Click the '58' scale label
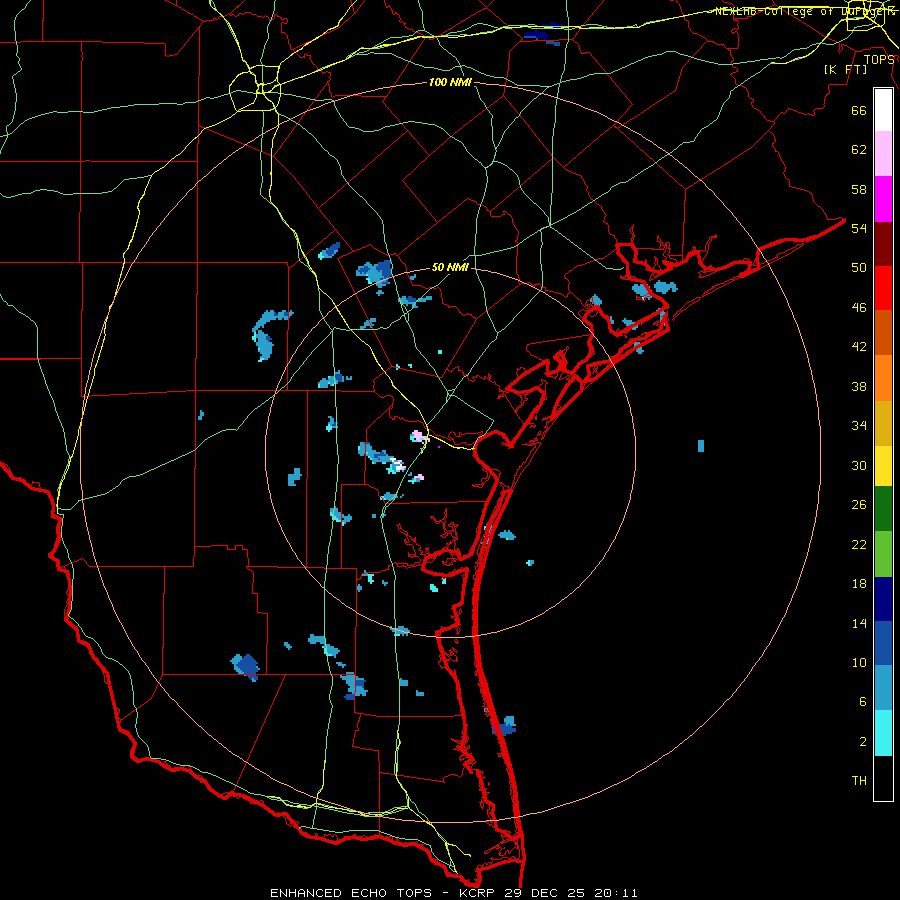 point(859,189)
